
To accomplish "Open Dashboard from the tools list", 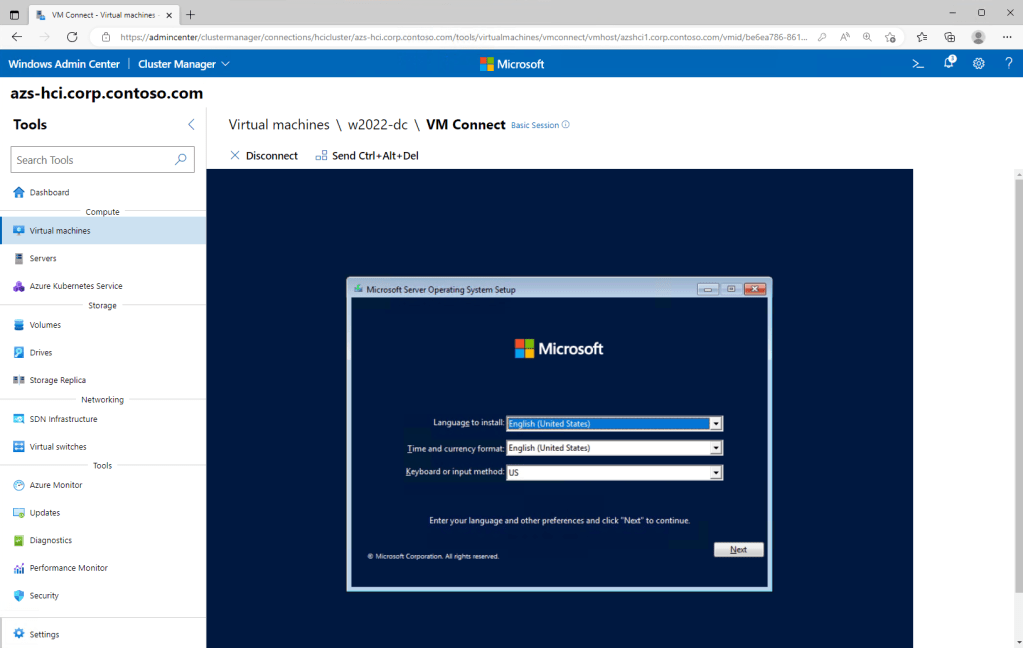I will click(49, 192).
